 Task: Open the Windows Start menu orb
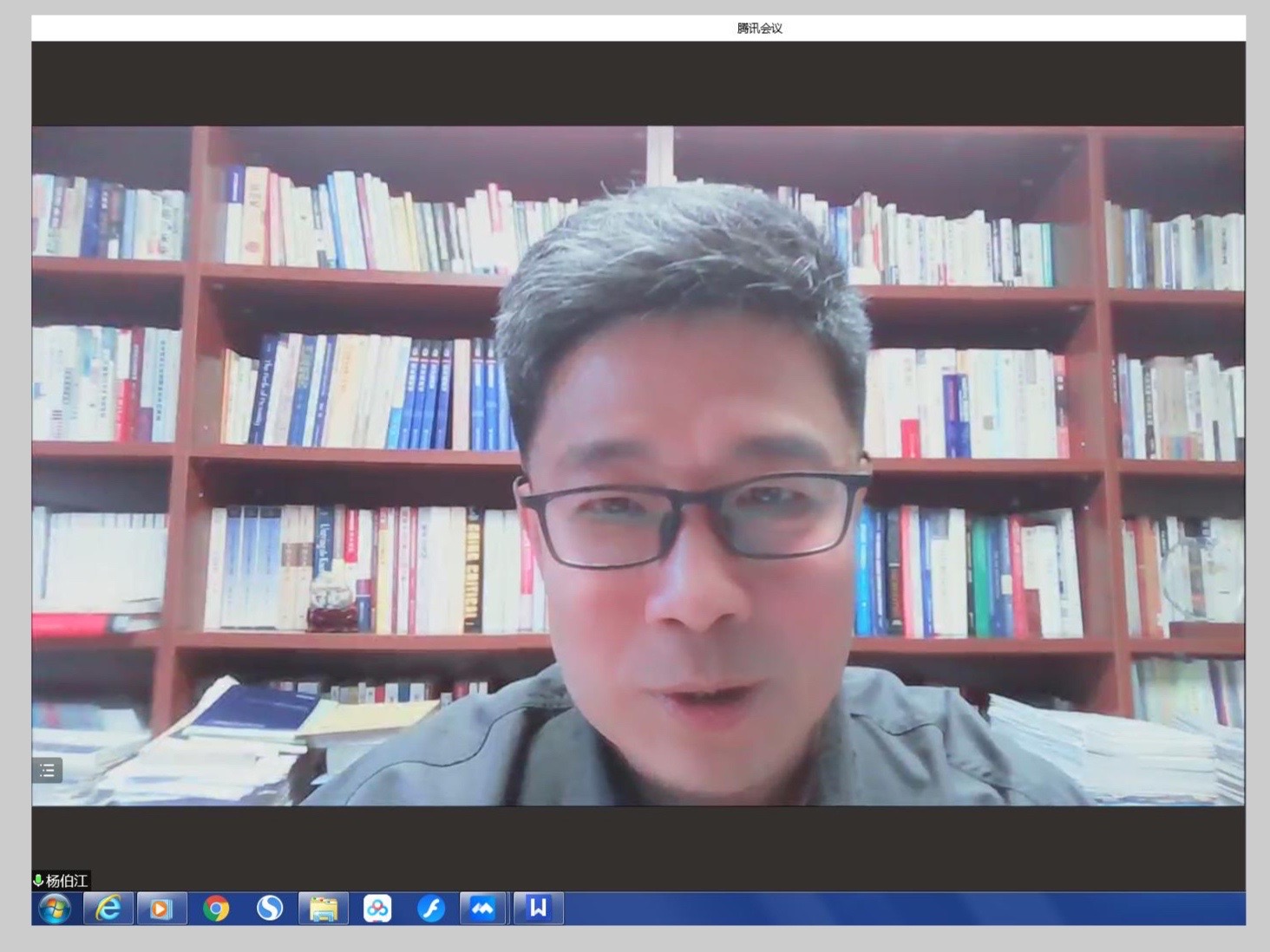[x=55, y=909]
